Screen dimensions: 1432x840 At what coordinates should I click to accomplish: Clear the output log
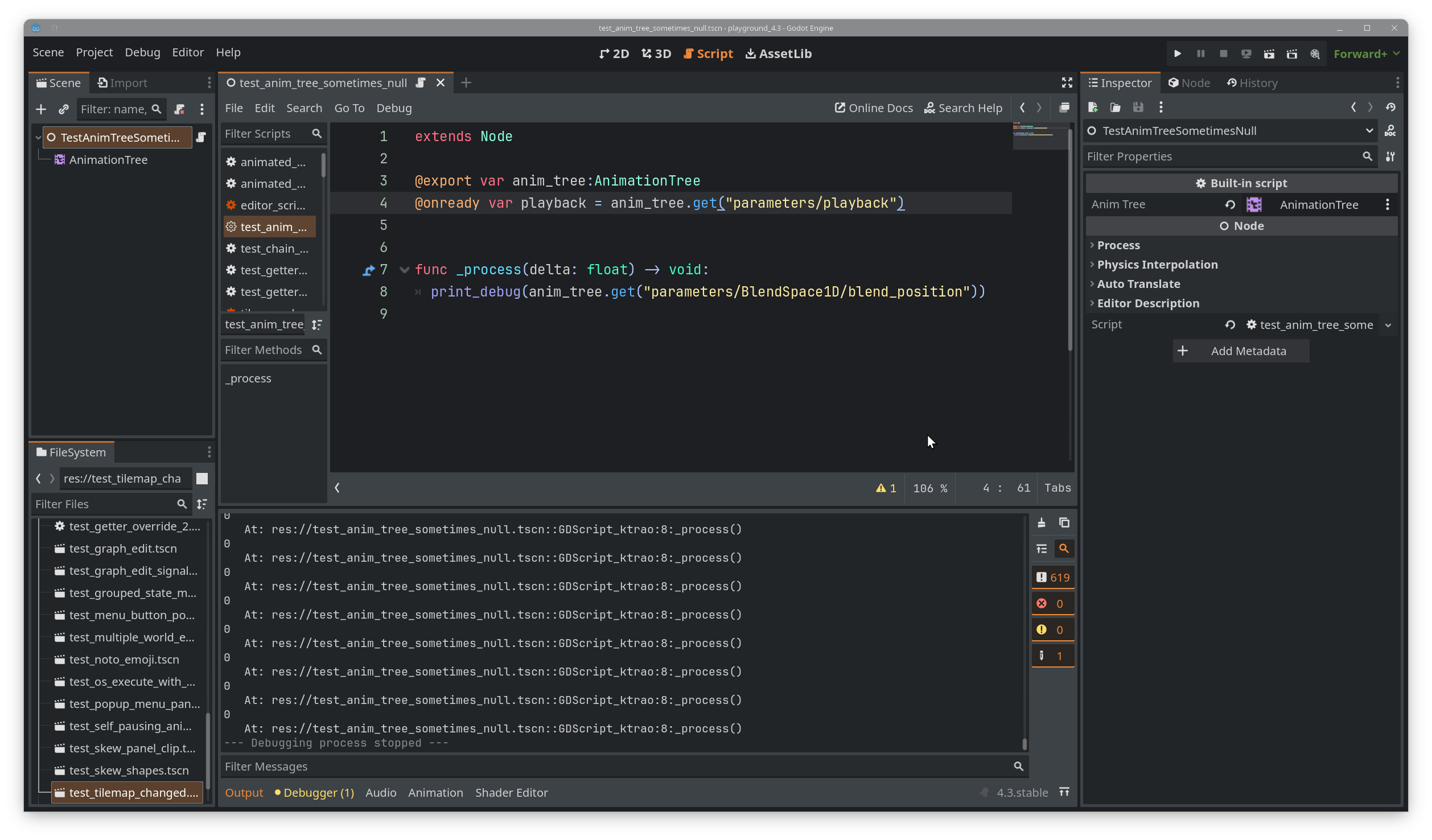(x=1041, y=522)
